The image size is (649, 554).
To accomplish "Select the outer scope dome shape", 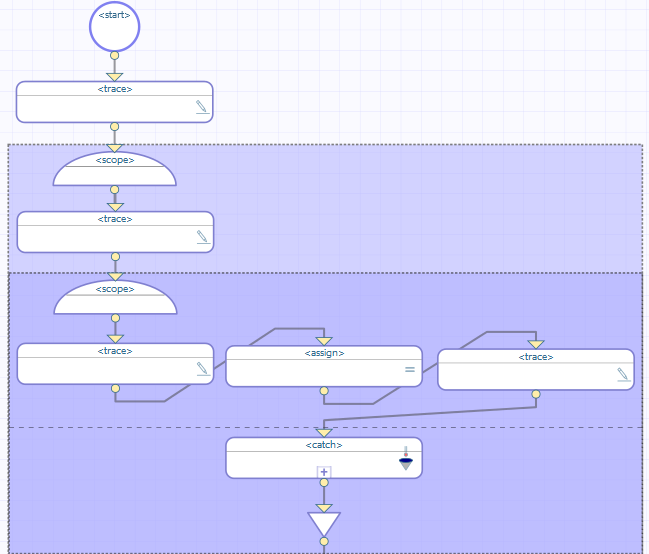I will tap(115, 169).
